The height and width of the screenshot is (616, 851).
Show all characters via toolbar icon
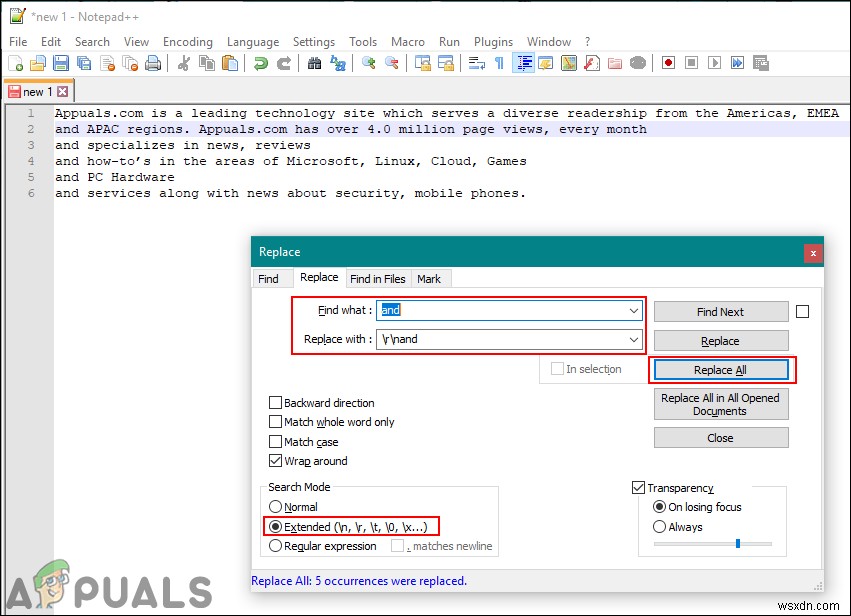tap(497, 63)
